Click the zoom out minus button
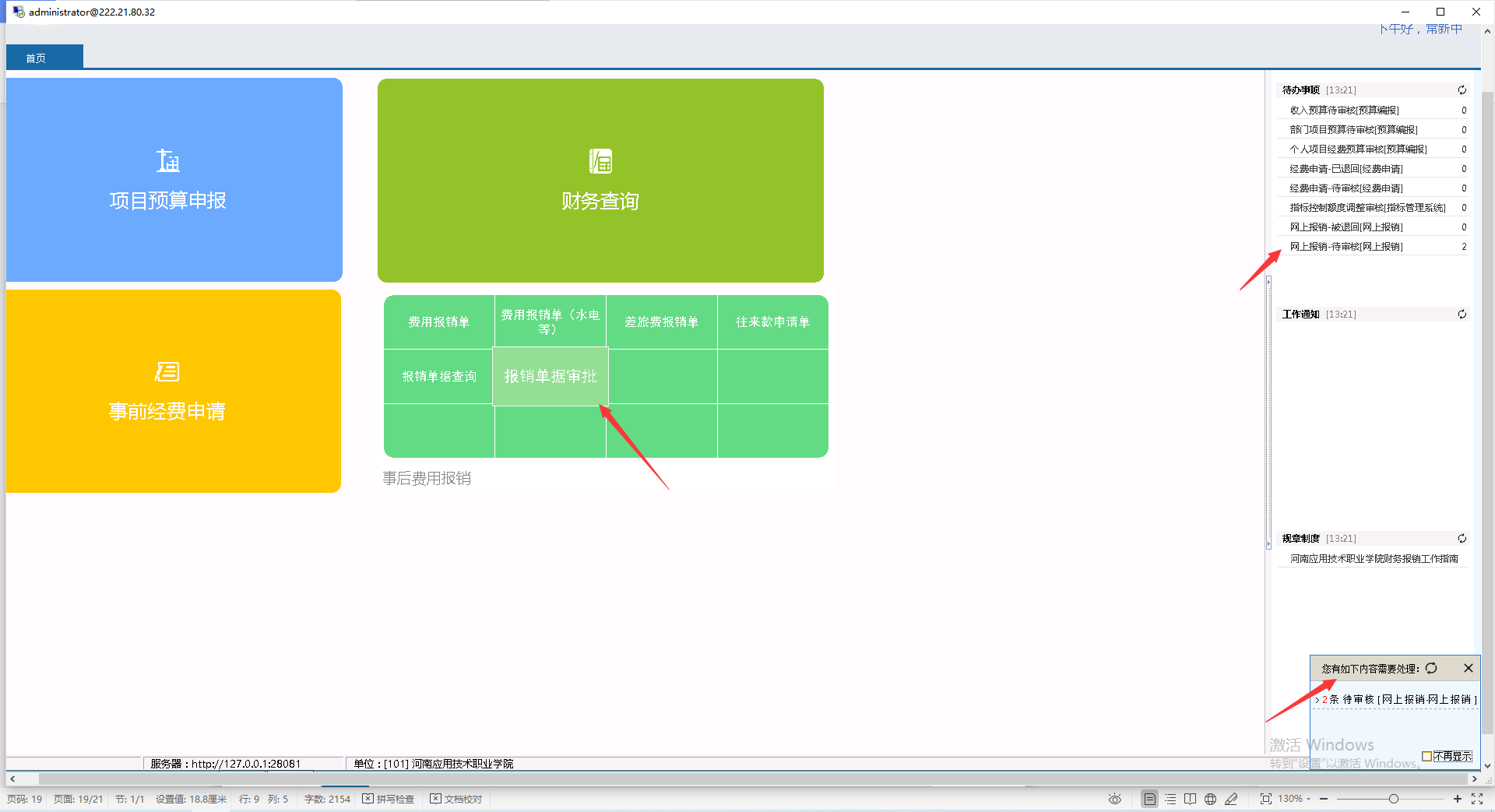Image resolution: width=1495 pixels, height=812 pixels. click(x=1324, y=799)
